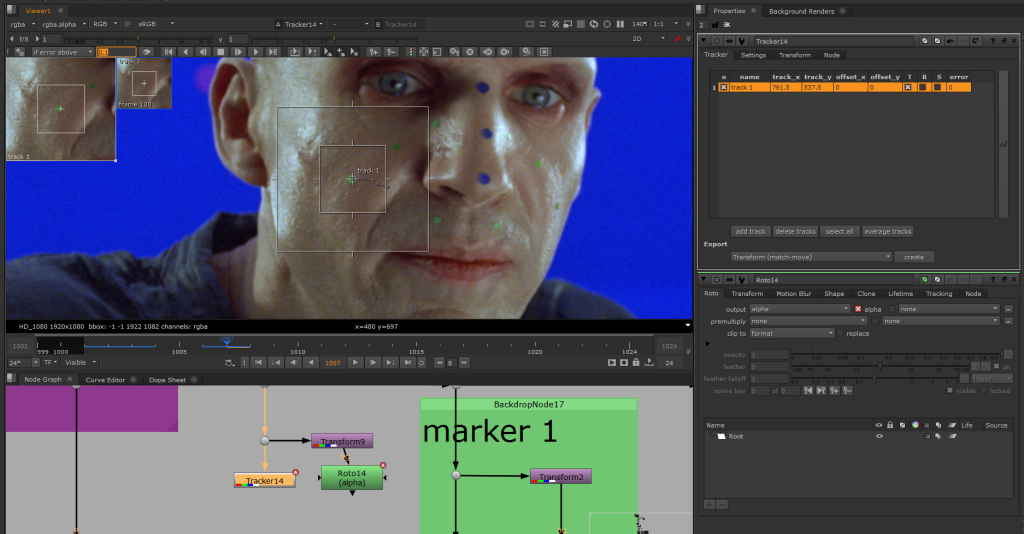1024x534 pixels.
Task: Click the stop playback button in tracker toolbar
Action: [x=221, y=51]
